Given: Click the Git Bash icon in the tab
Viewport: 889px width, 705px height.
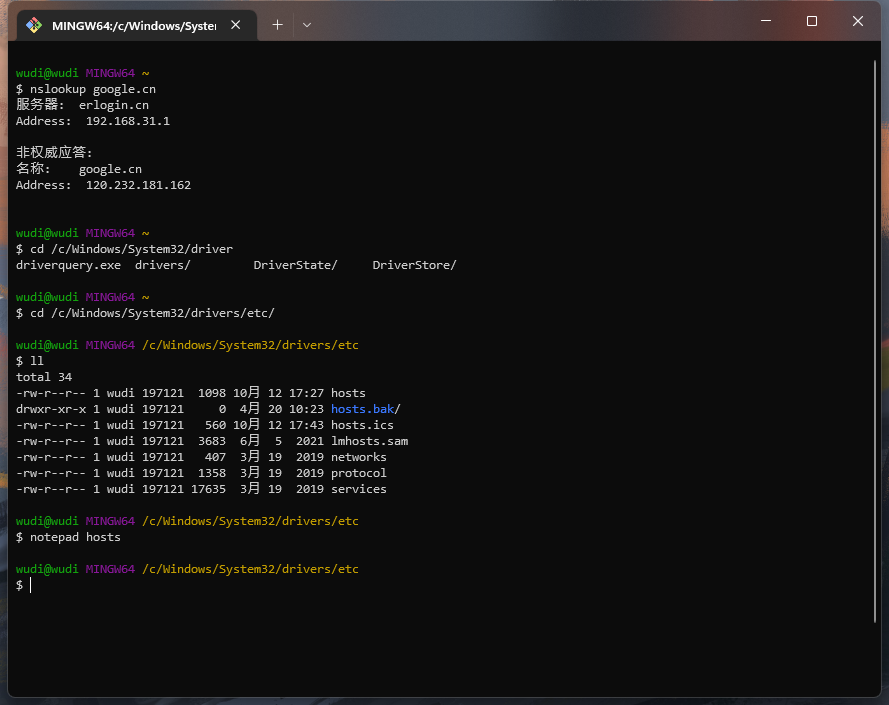Looking at the screenshot, I should point(33,25).
